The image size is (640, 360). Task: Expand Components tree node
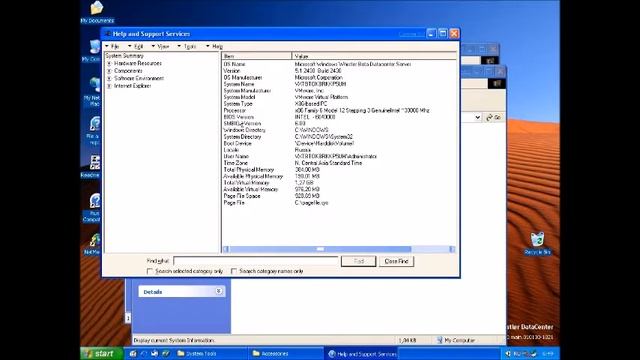tap(109, 71)
